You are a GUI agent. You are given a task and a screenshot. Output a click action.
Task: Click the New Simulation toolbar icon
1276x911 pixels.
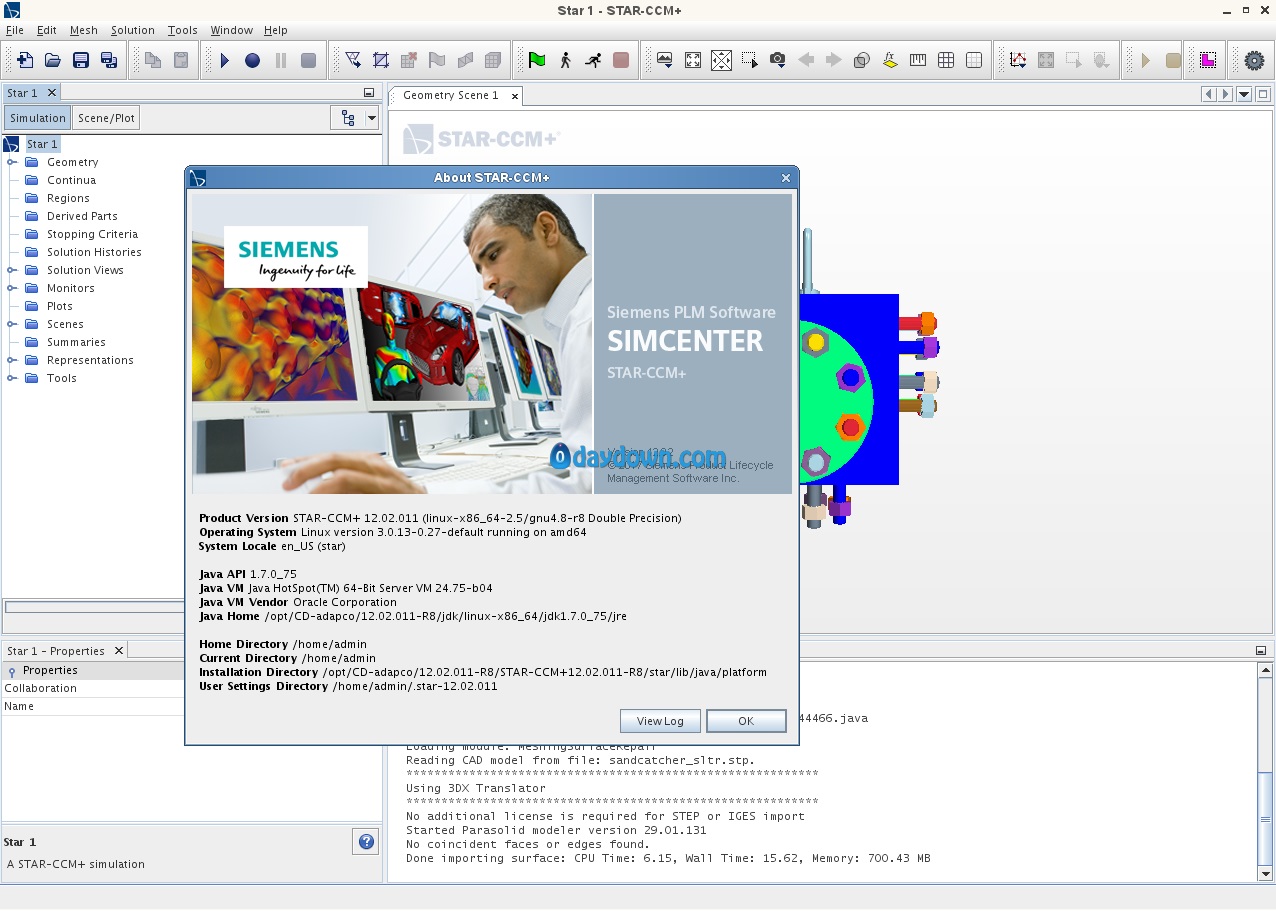pyautogui.click(x=25, y=60)
